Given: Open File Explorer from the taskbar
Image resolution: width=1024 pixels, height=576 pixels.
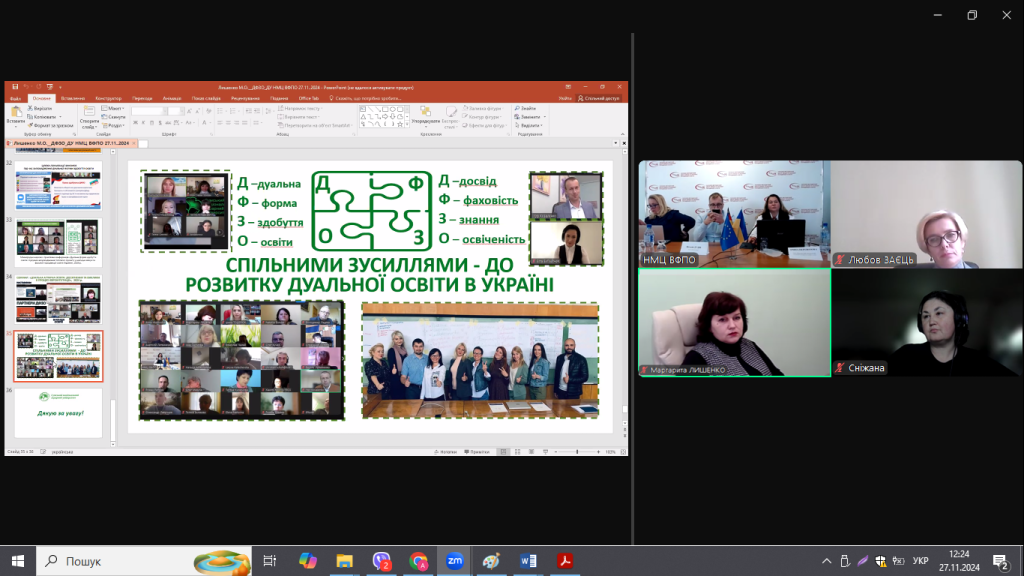Looking at the screenshot, I should point(344,561).
